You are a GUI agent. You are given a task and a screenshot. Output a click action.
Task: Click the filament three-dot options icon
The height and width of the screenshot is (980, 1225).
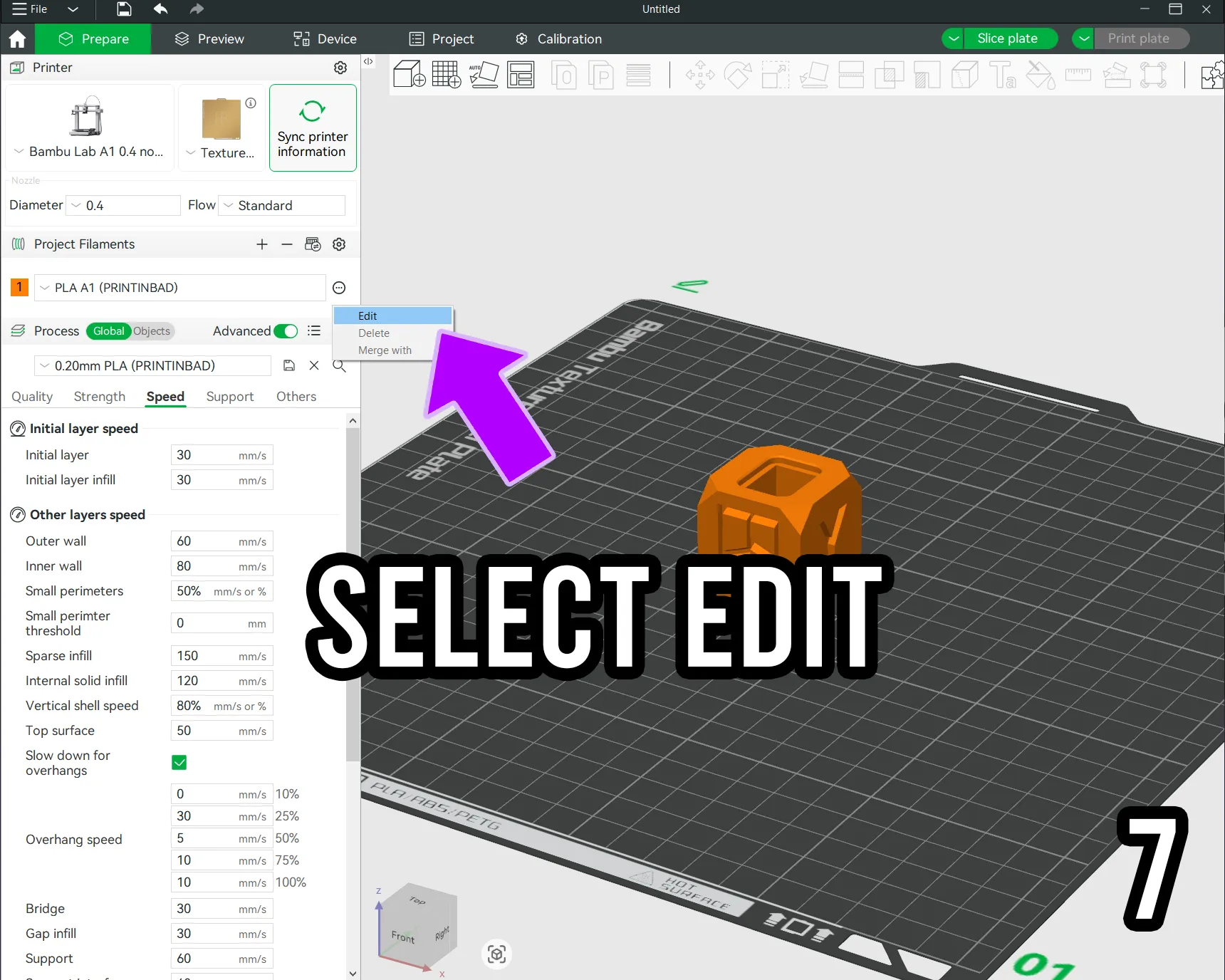339,288
